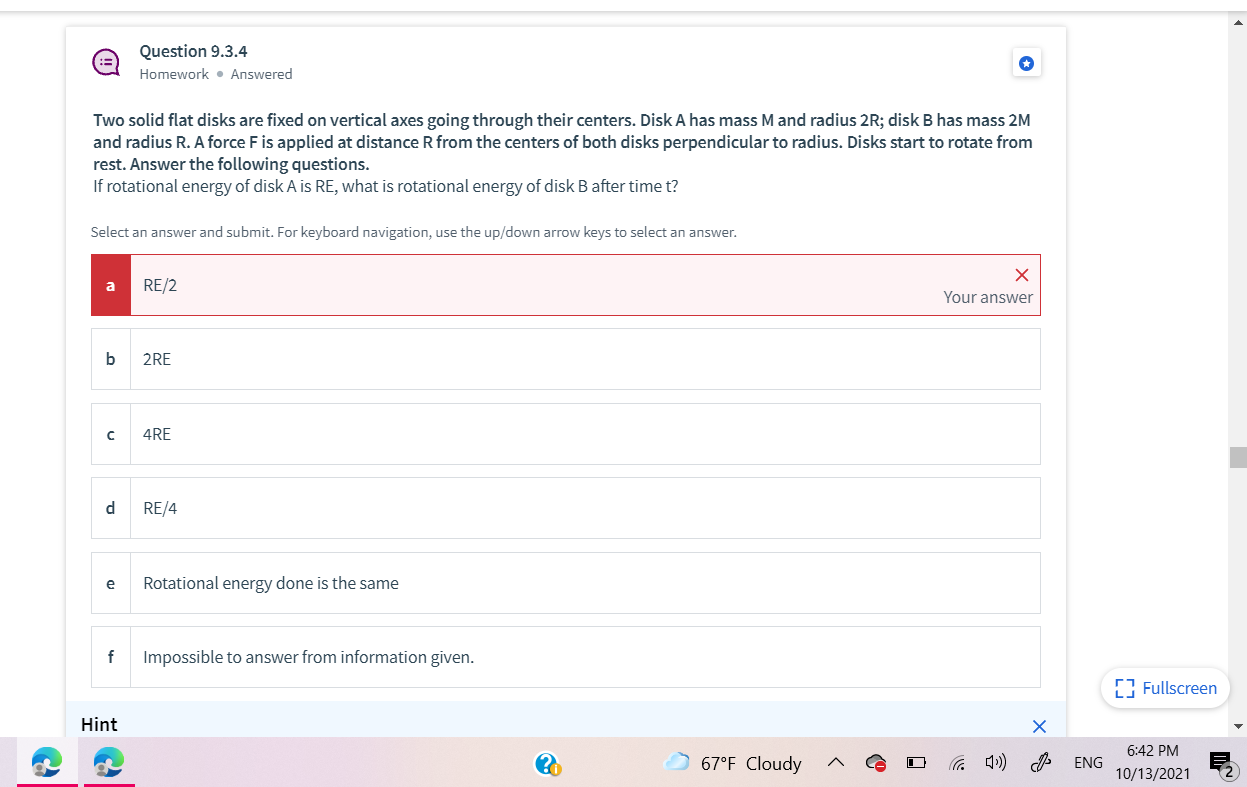This screenshot has width=1247, height=787.
Task: Click the battery status icon
Action: [916, 764]
